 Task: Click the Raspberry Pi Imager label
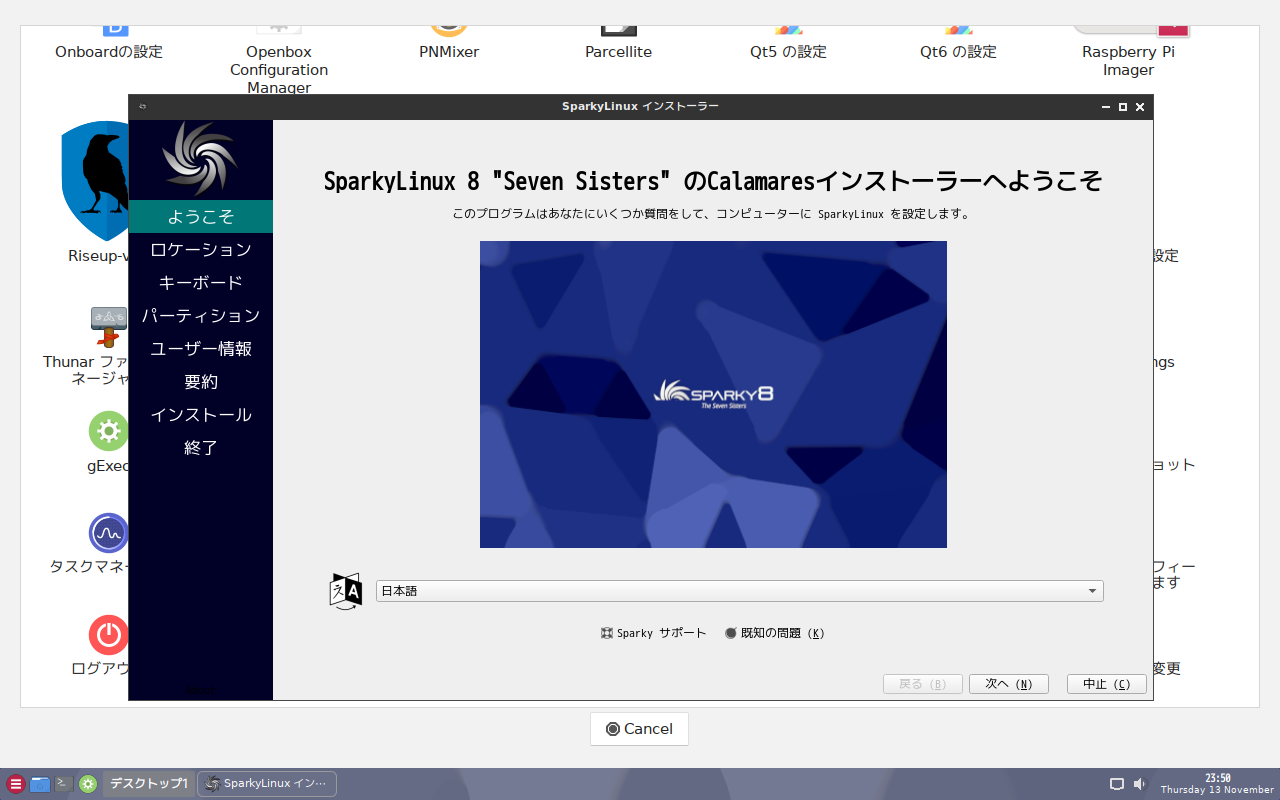pos(1128,61)
